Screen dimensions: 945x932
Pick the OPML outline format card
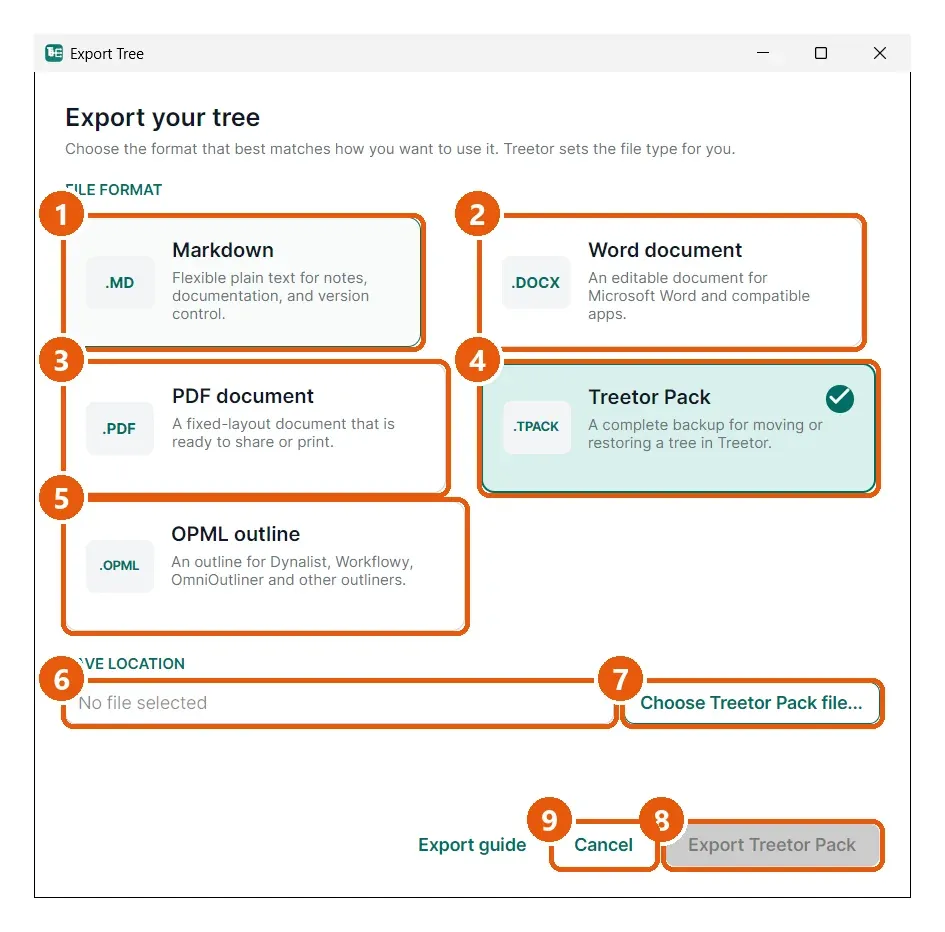[x=265, y=566]
